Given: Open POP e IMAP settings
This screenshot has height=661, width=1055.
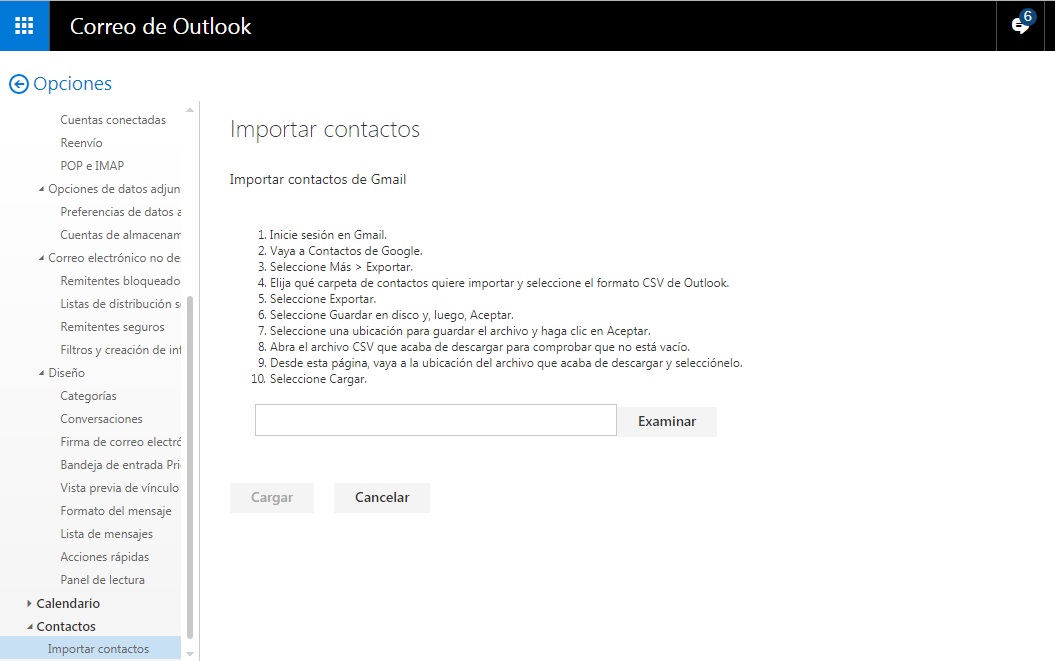Looking at the screenshot, I should (x=95, y=165).
